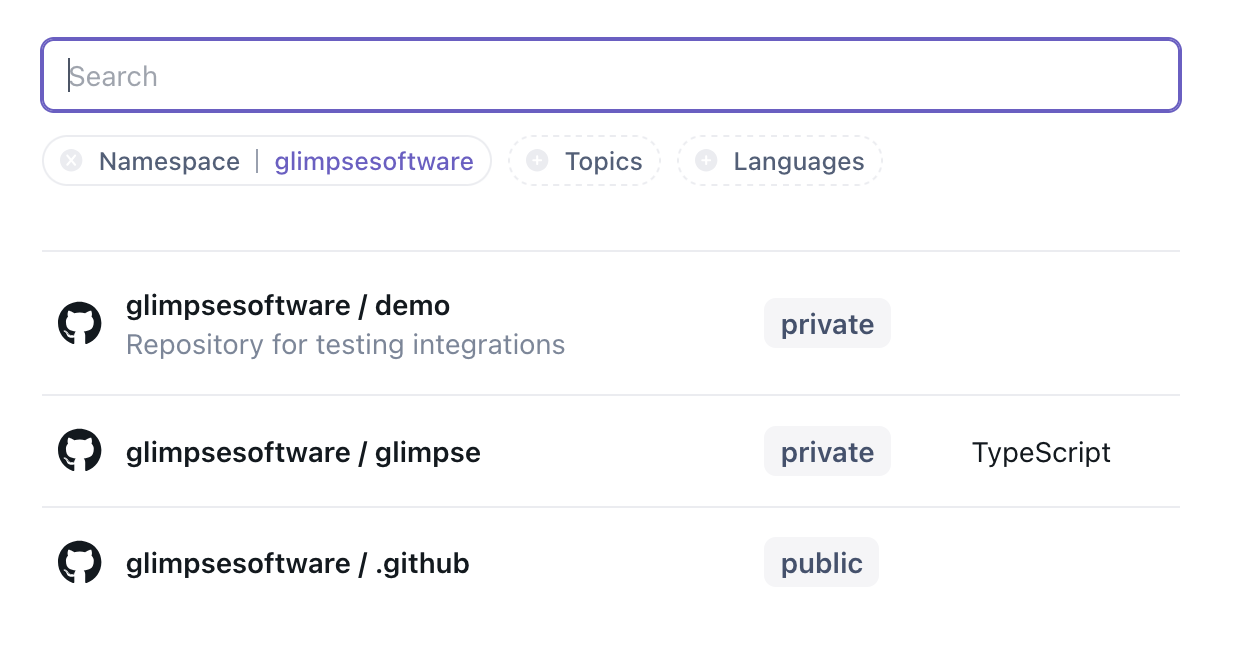Image resolution: width=1244 pixels, height=658 pixels.
Task: Open the glimpsesoftware / .github repository
Action: [297, 563]
